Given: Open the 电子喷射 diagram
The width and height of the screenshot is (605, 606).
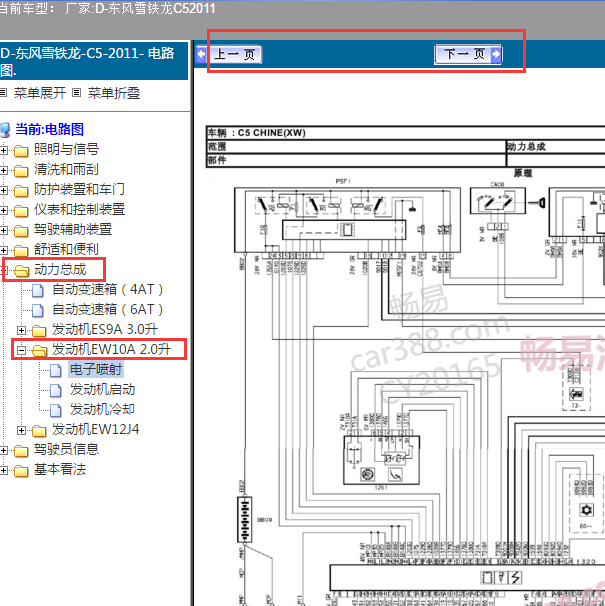Looking at the screenshot, I should pyautogui.click(x=96, y=370).
